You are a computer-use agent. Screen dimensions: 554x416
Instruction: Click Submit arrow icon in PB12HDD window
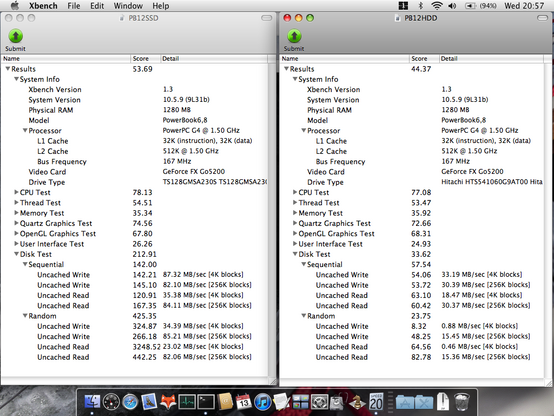point(294,36)
